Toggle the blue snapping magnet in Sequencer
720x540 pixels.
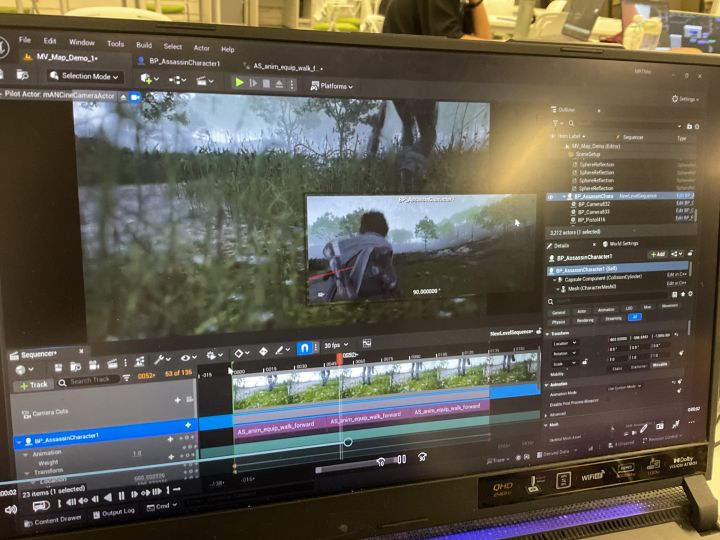coord(304,349)
